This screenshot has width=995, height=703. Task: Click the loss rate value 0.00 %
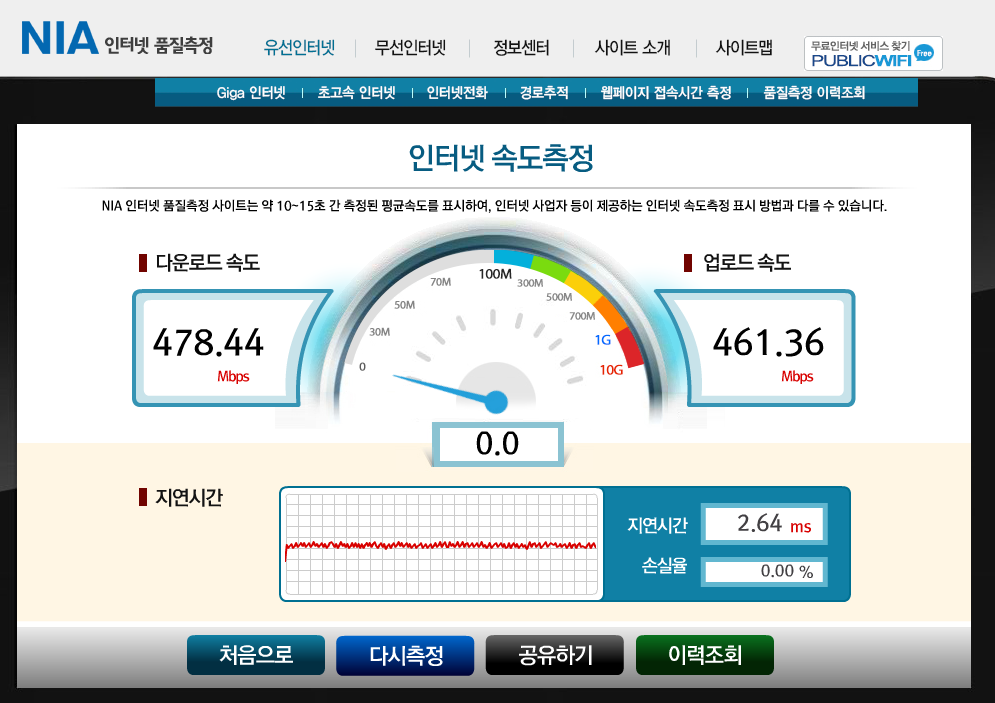(764, 571)
